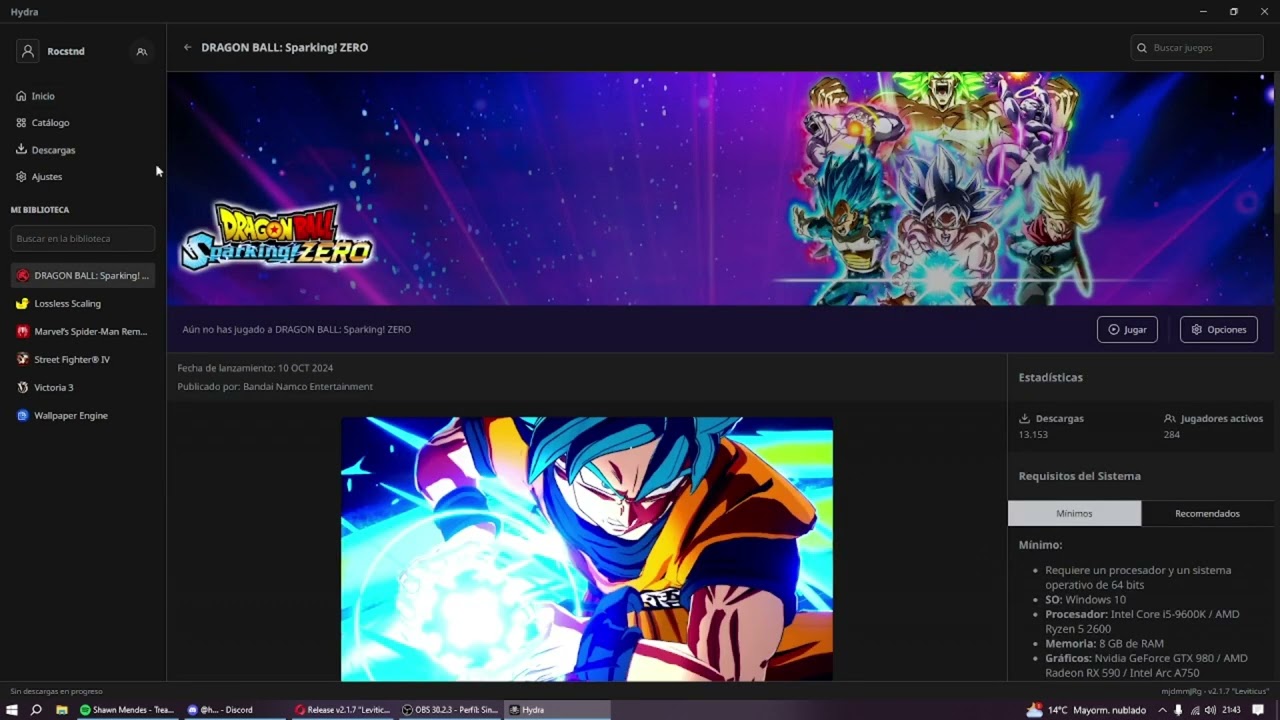Click the search magnifier icon
Screen dimensions: 1280x720
click(1142, 48)
